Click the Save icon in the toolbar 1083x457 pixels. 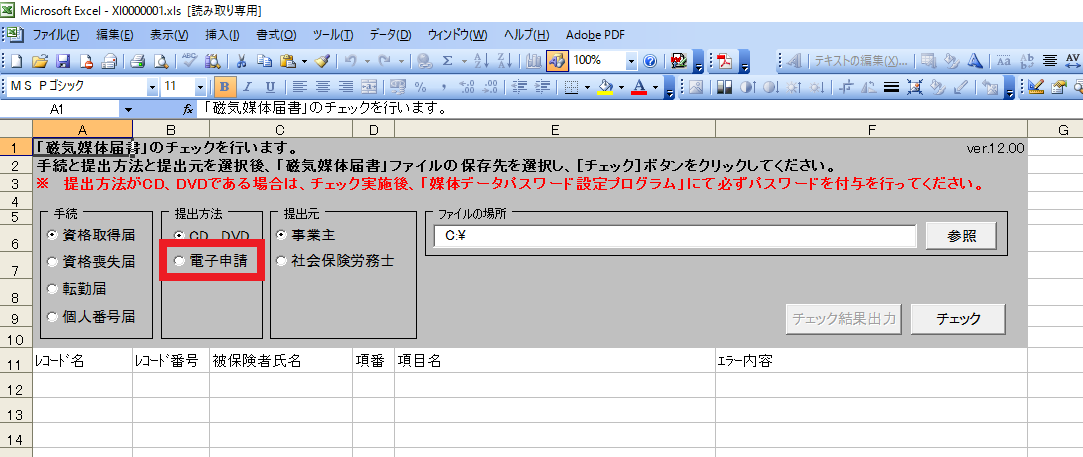(63, 61)
